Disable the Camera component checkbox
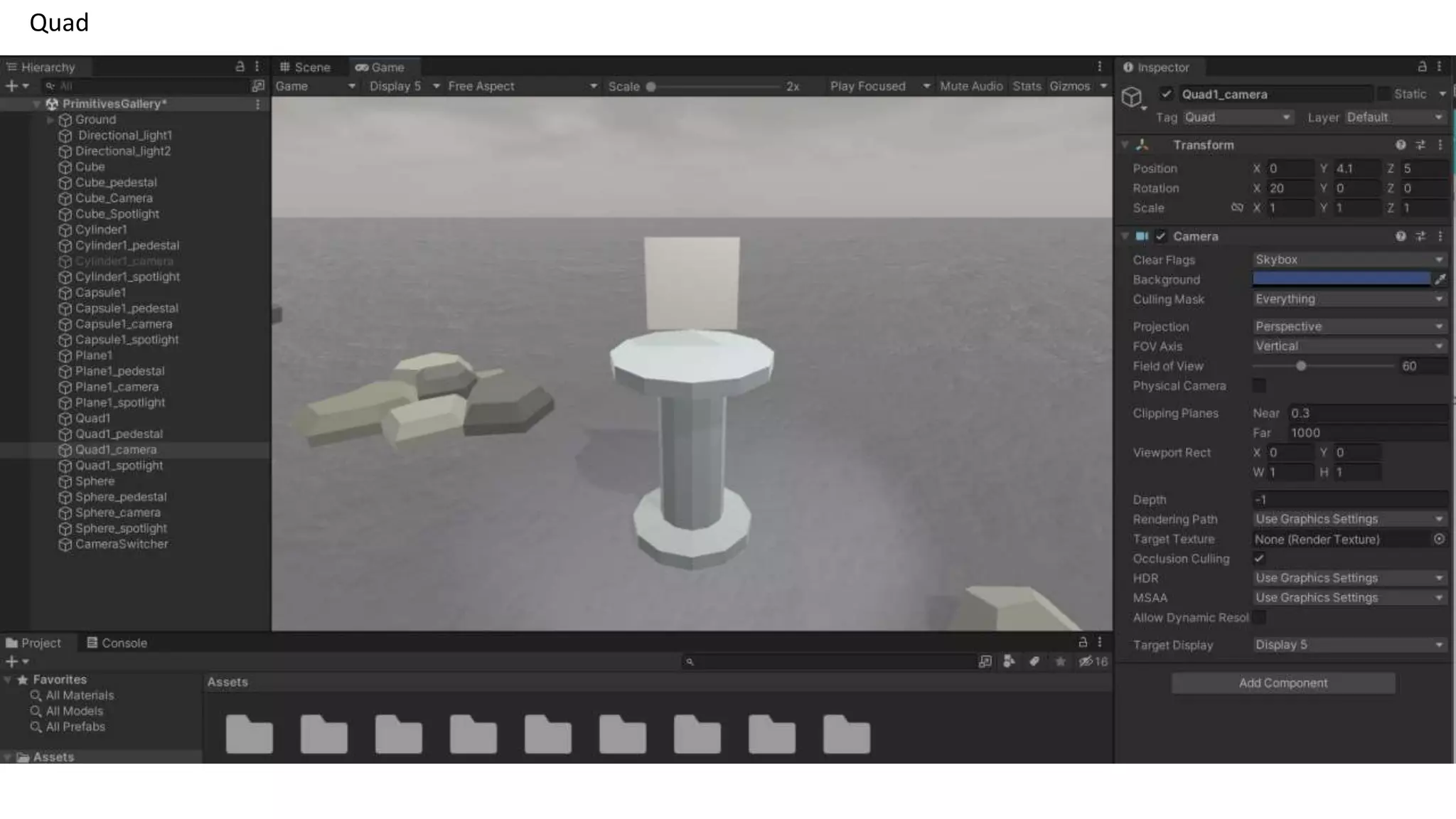The height and width of the screenshot is (819, 1456). point(1161,236)
